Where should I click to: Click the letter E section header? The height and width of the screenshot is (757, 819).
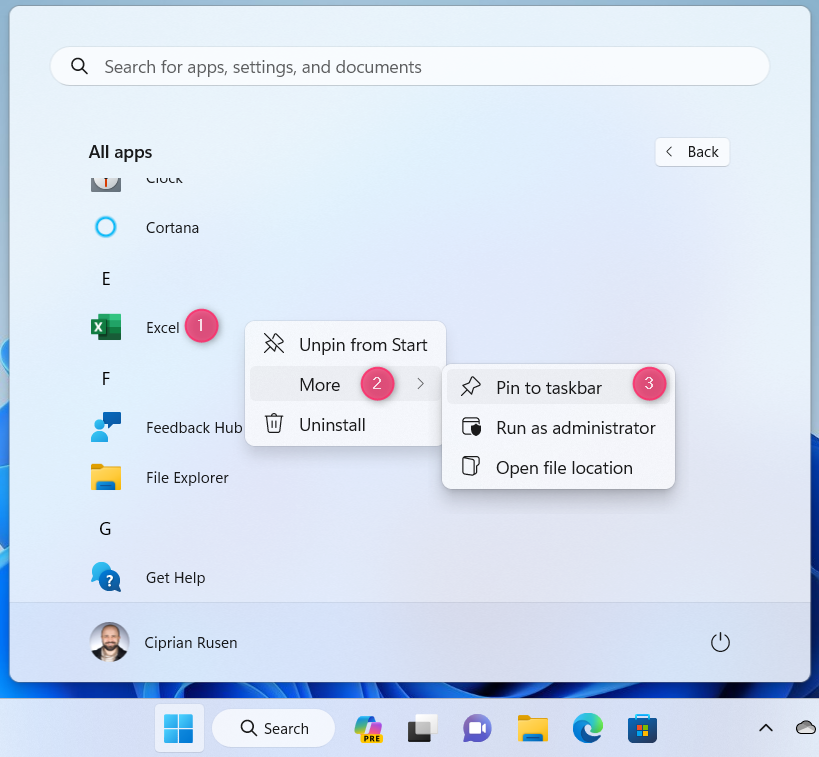106,278
